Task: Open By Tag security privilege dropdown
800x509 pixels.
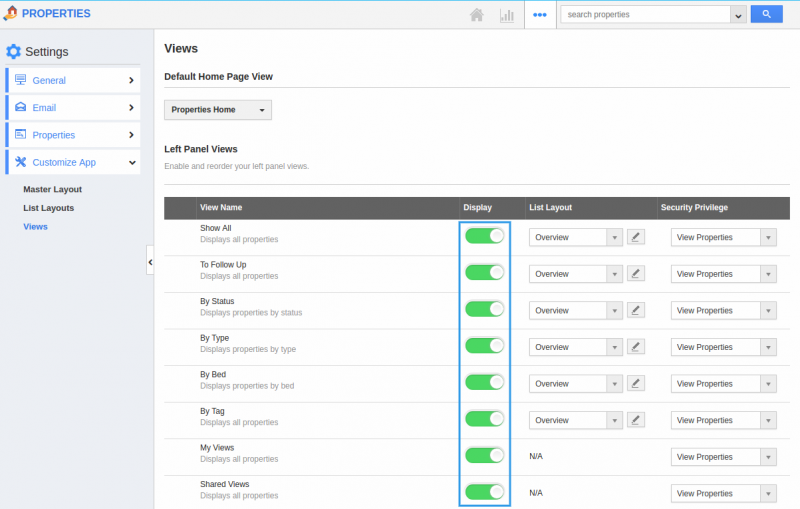Action: point(723,420)
